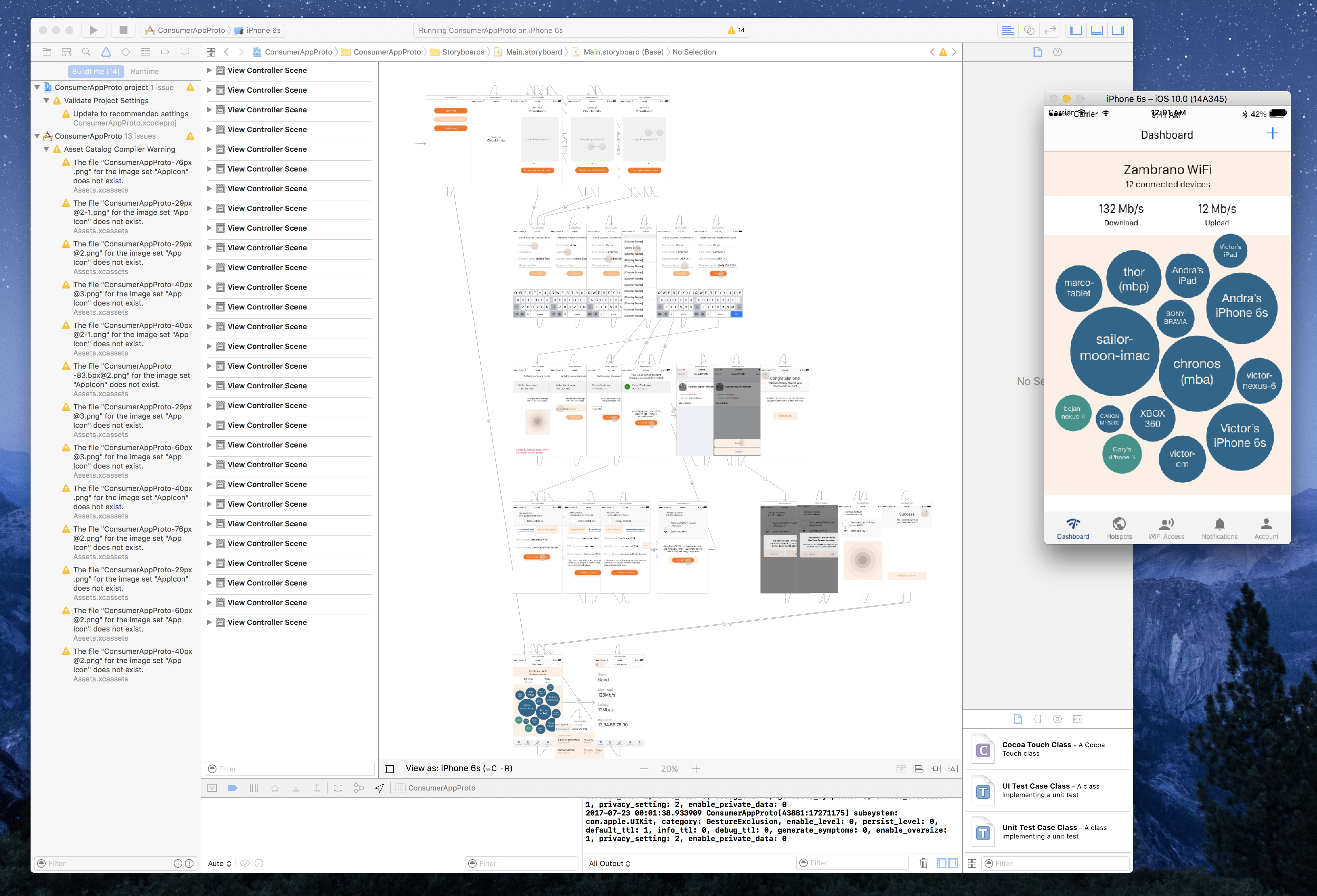Click the Debug View Hierarchy icon

pos(338,788)
